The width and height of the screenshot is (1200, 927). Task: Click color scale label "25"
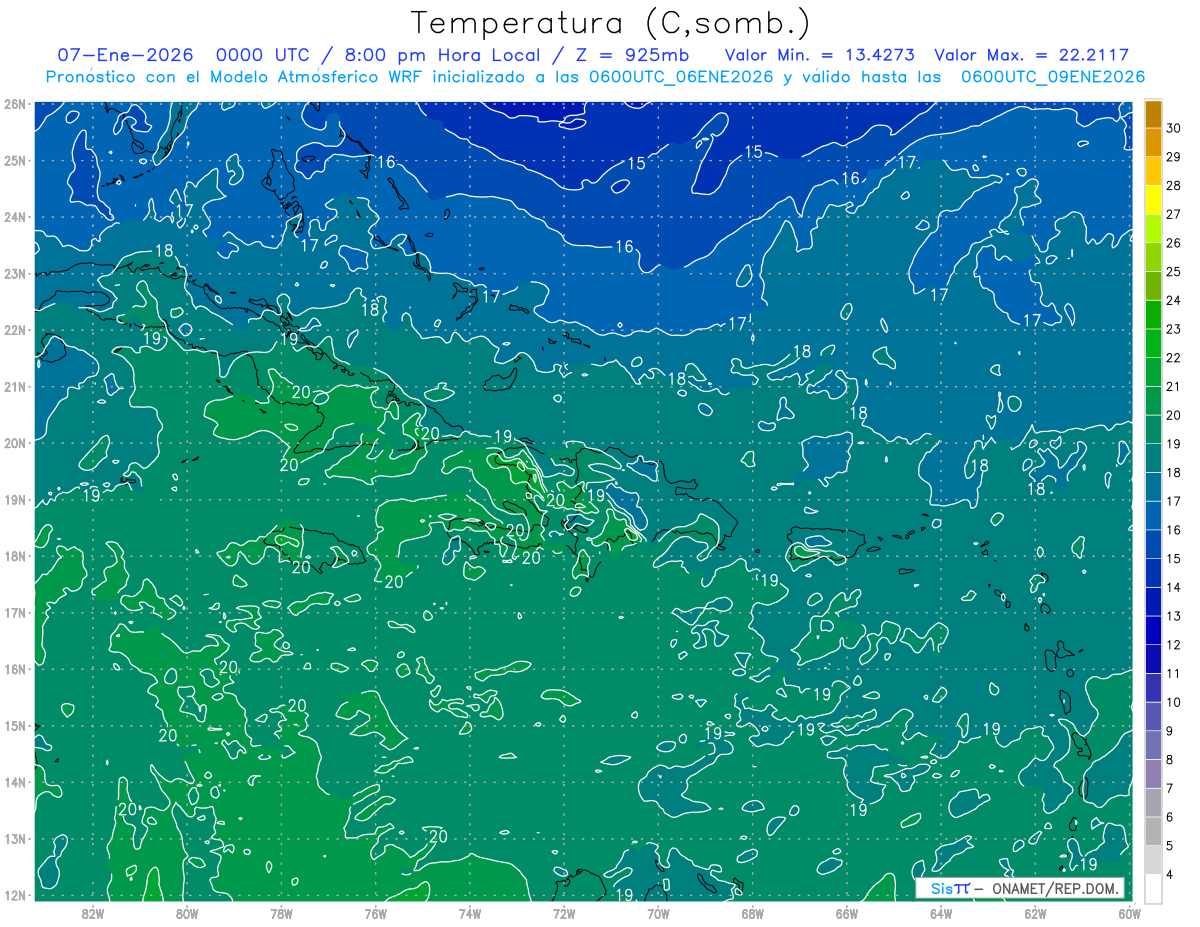pyautogui.click(x=1174, y=271)
